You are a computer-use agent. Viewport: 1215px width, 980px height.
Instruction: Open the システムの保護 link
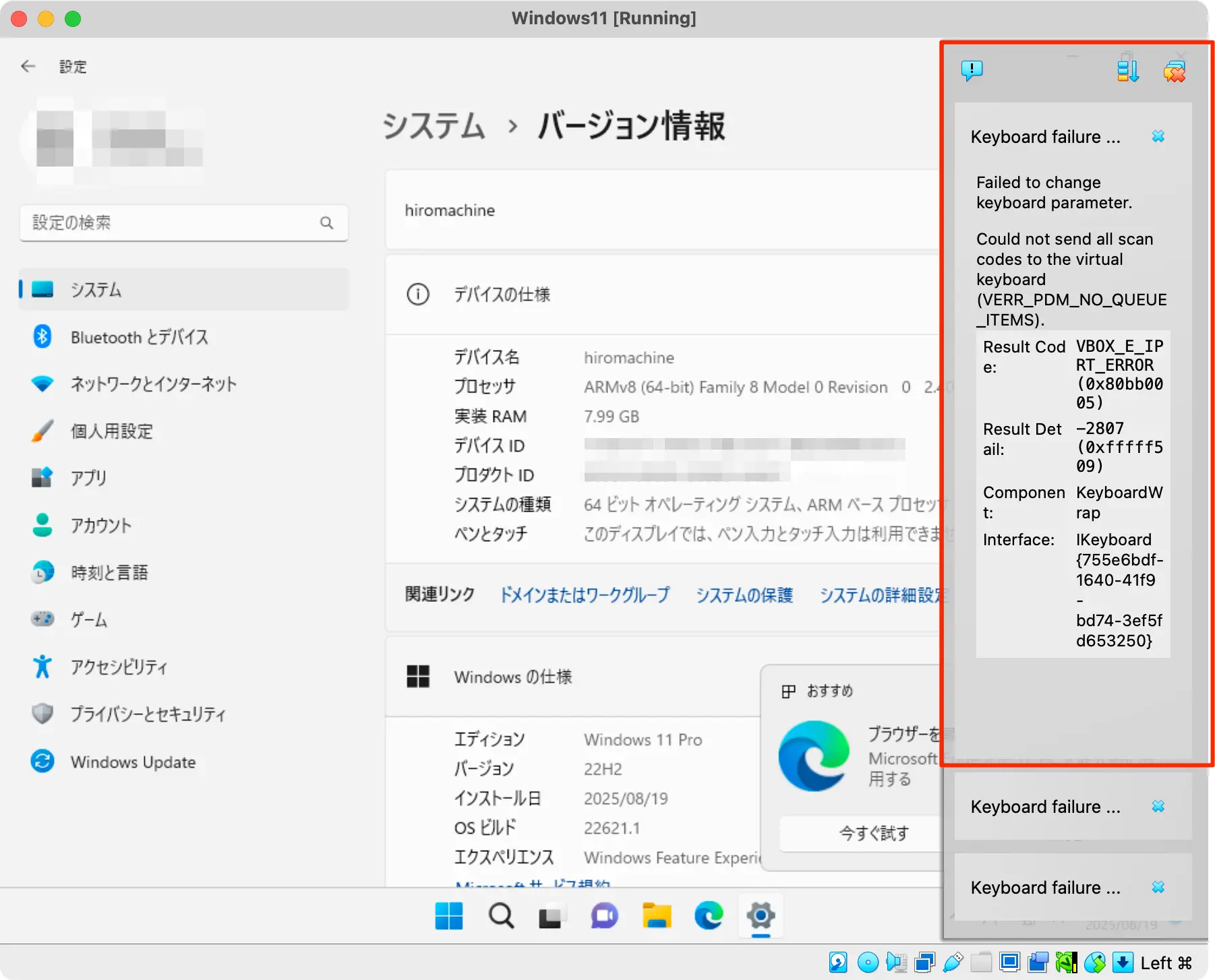click(744, 595)
